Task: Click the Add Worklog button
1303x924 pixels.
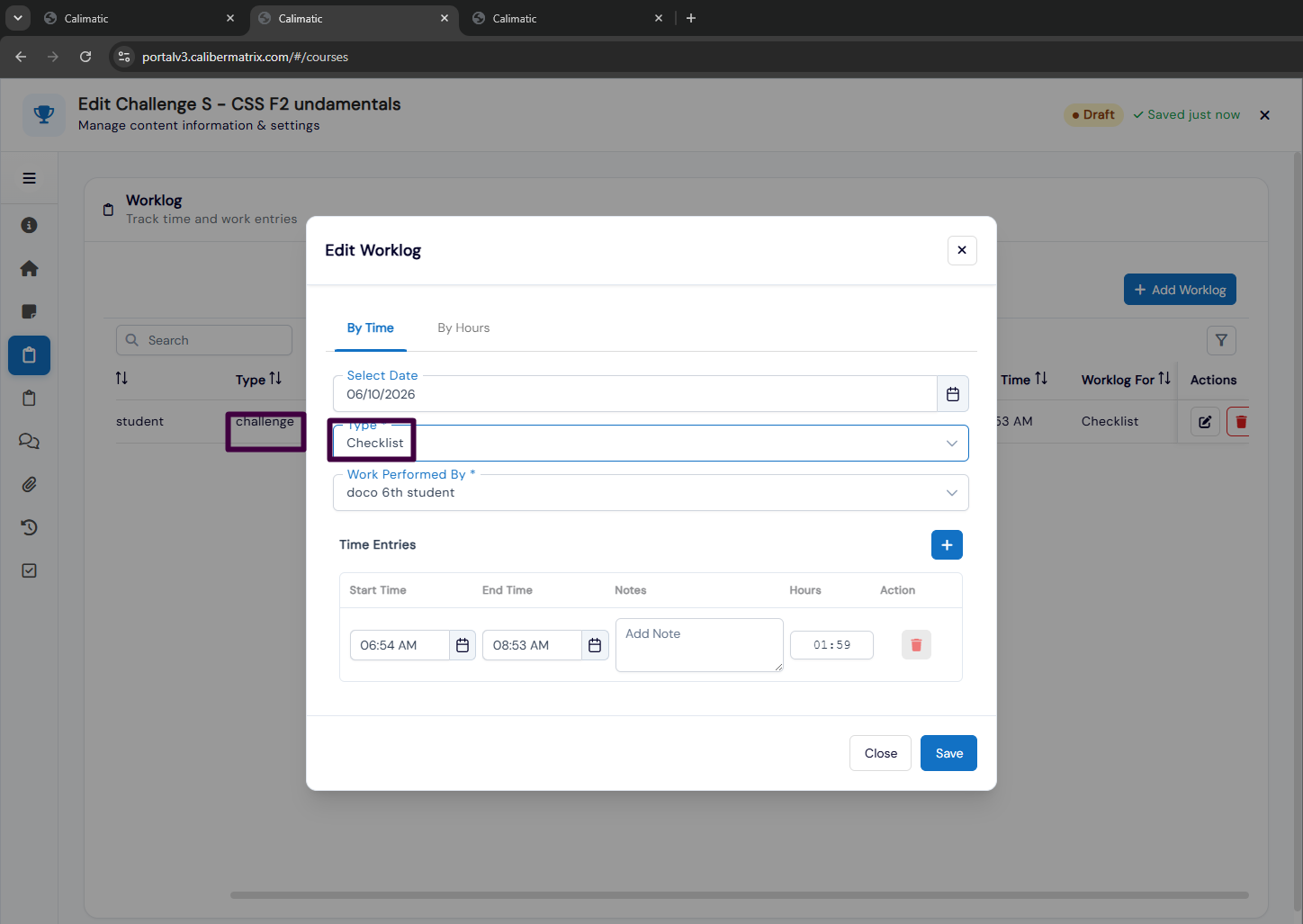Action: (x=1180, y=290)
